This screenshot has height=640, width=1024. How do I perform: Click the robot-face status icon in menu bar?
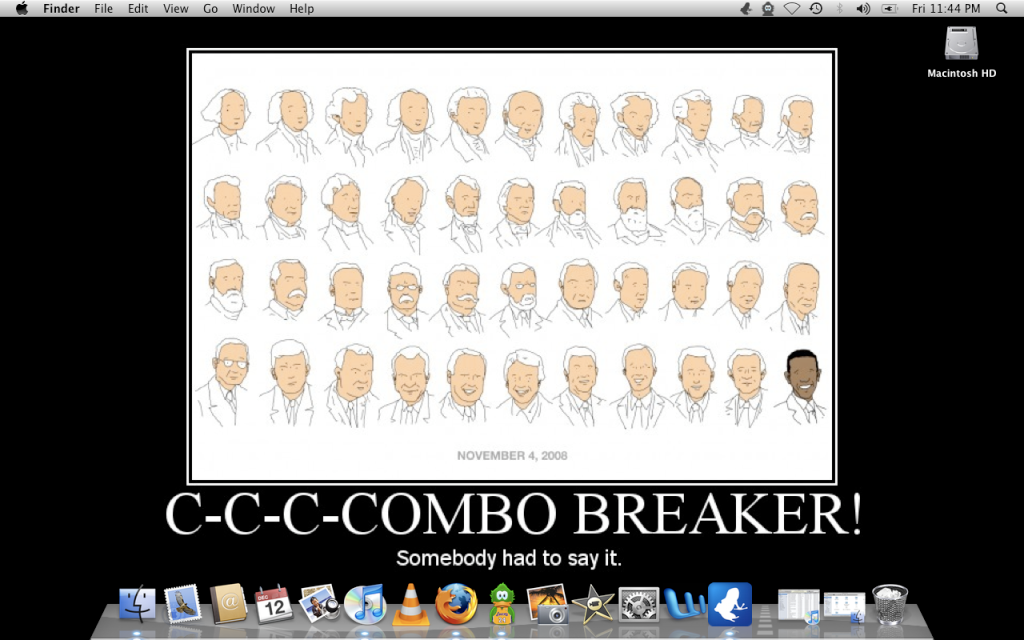768,8
